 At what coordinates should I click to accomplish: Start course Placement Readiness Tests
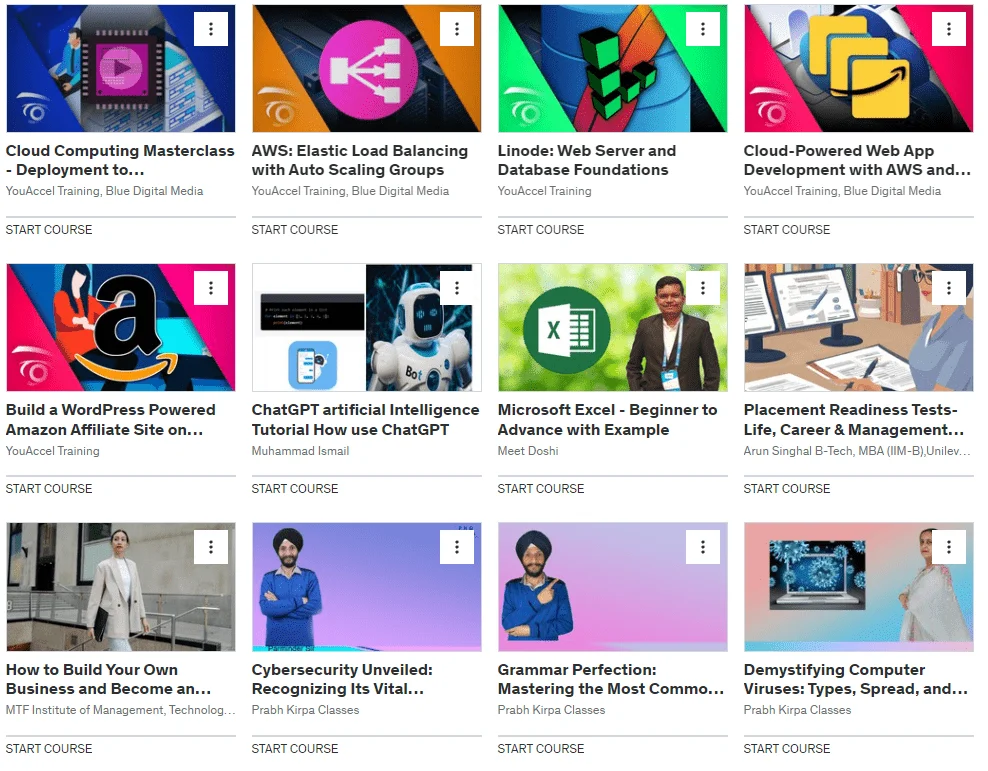(786, 489)
